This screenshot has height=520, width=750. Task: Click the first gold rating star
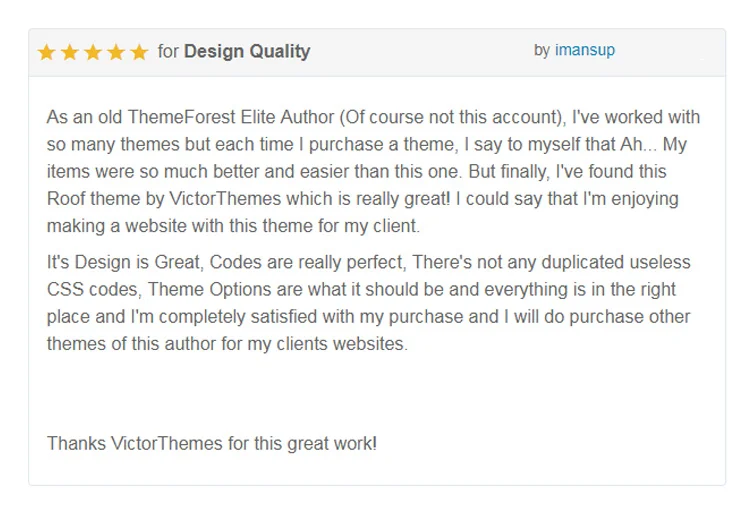click(x=46, y=52)
